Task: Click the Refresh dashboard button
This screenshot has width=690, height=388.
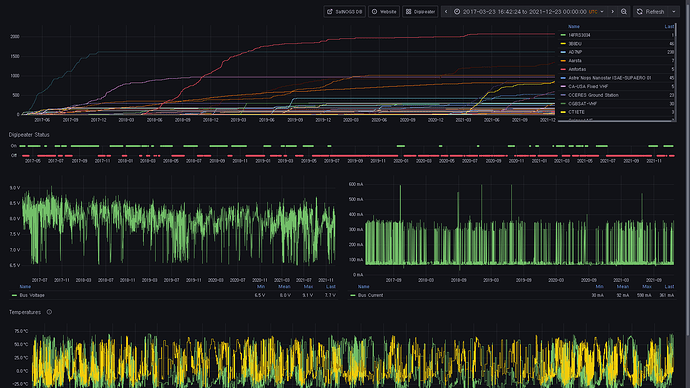Action: (x=650, y=12)
